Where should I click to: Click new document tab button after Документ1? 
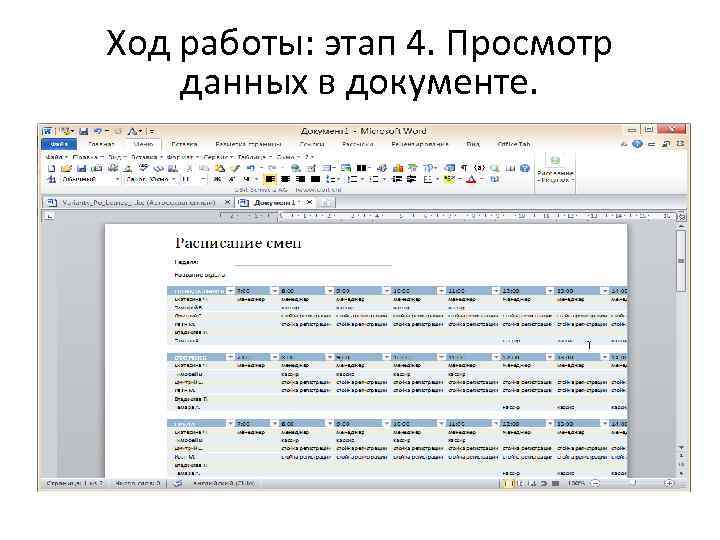click(326, 202)
